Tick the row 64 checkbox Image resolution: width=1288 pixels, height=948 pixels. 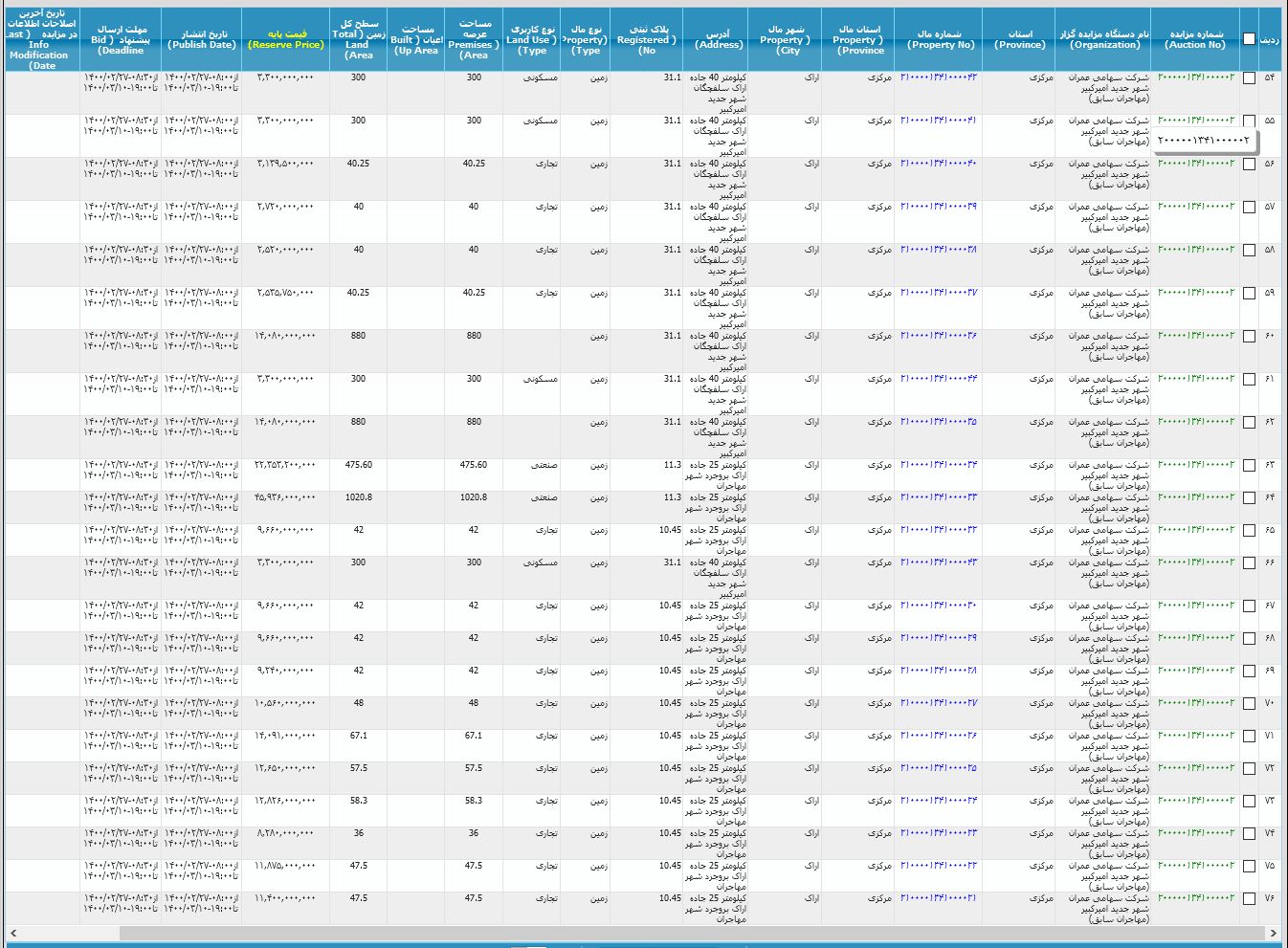pyautogui.click(x=1249, y=498)
